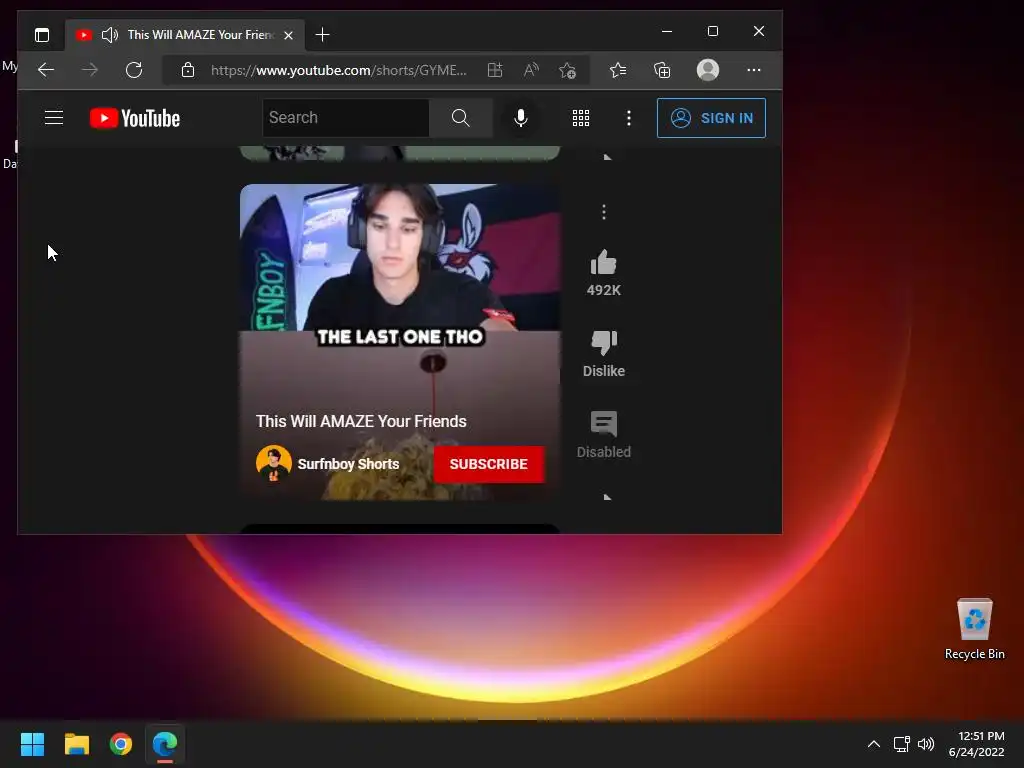Click the Disabled comments icon

603,423
